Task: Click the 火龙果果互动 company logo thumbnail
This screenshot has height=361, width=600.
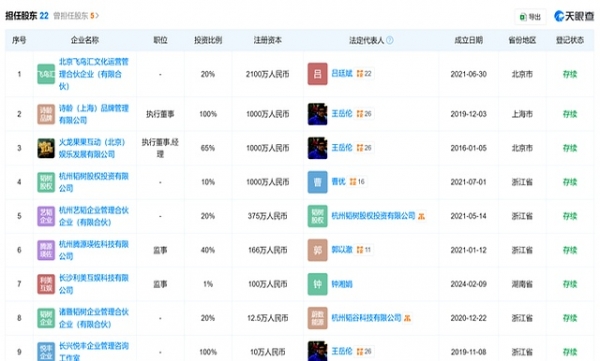Action: (x=46, y=148)
